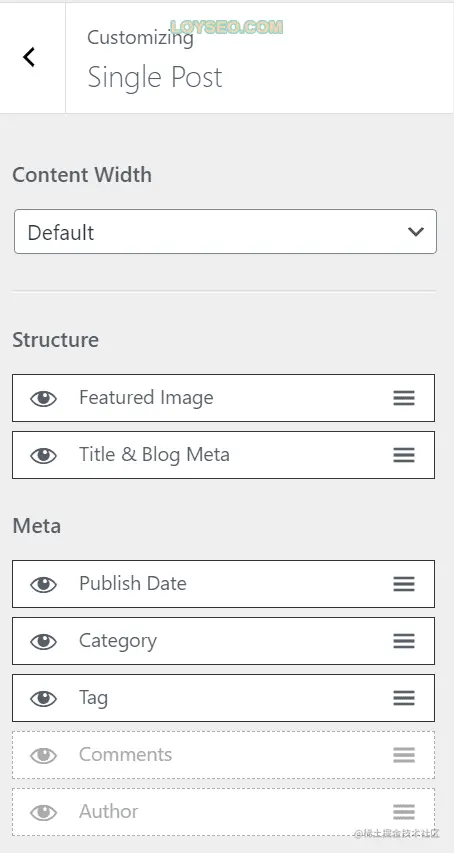Click the Publish Date reorder handle

click(404, 584)
